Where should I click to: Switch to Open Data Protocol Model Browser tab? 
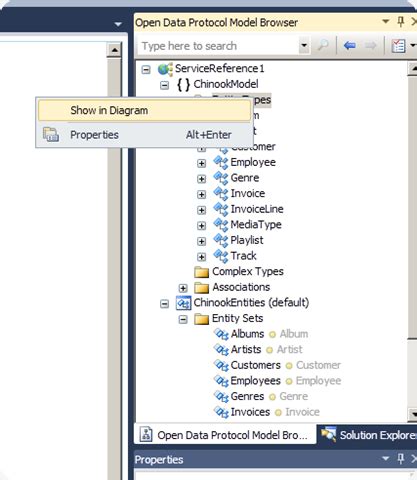tap(225, 434)
